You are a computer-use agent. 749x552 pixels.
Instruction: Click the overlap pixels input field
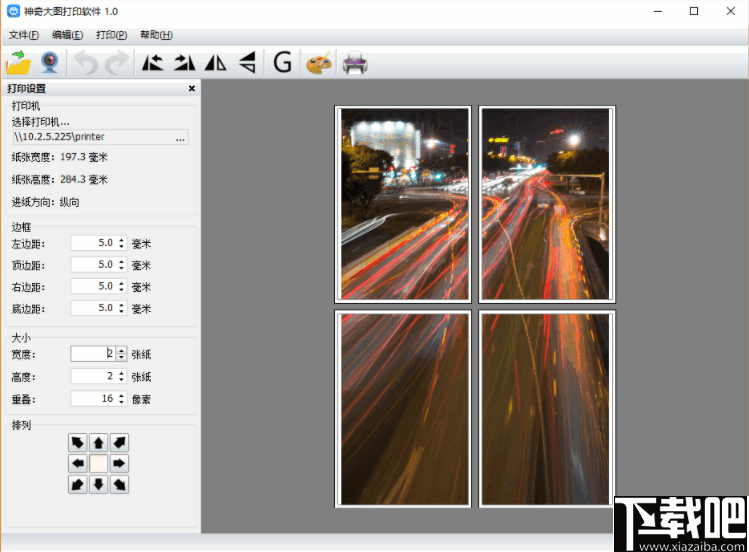pyautogui.click(x=93, y=398)
